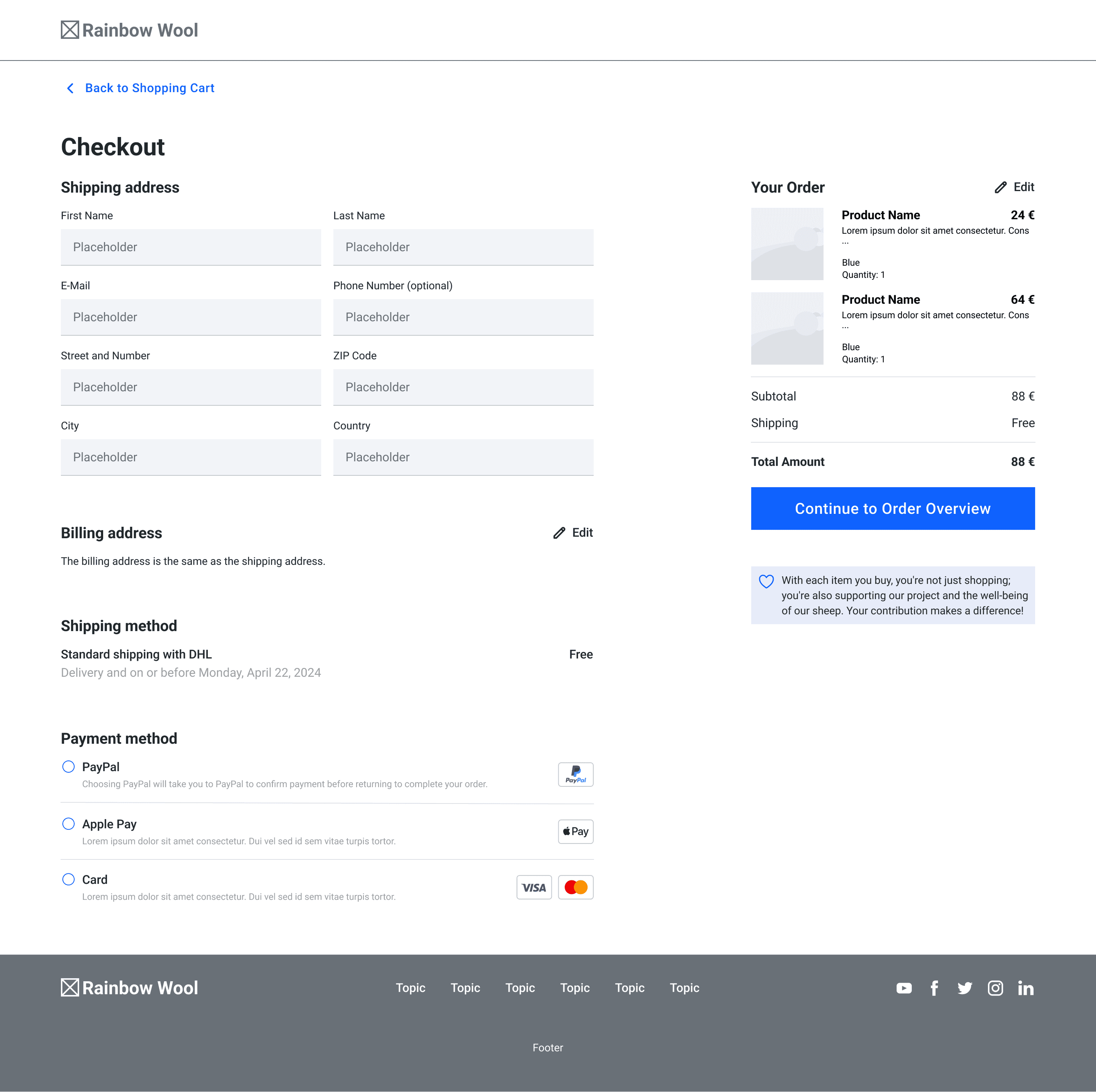Open the LinkedIn icon in footer
This screenshot has height=1092, width=1096.
point(1025,988)
